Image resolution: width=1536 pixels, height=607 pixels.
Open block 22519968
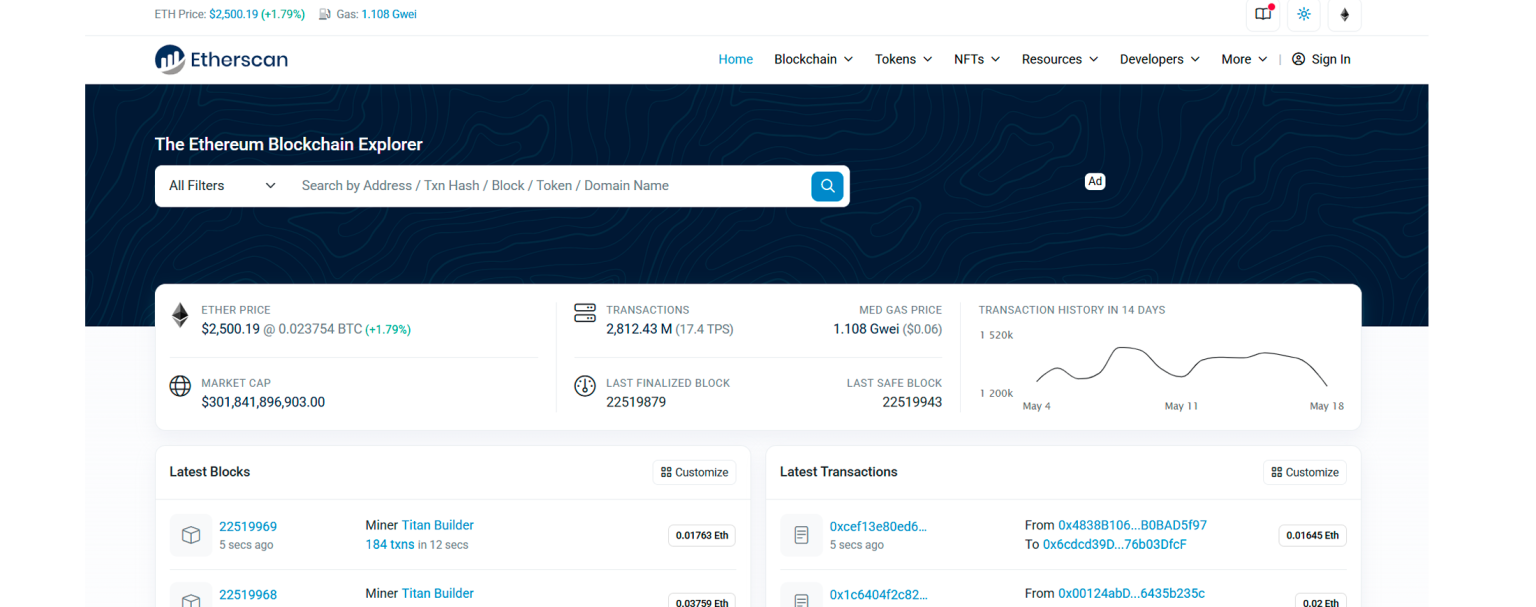[x=248, y=595]
